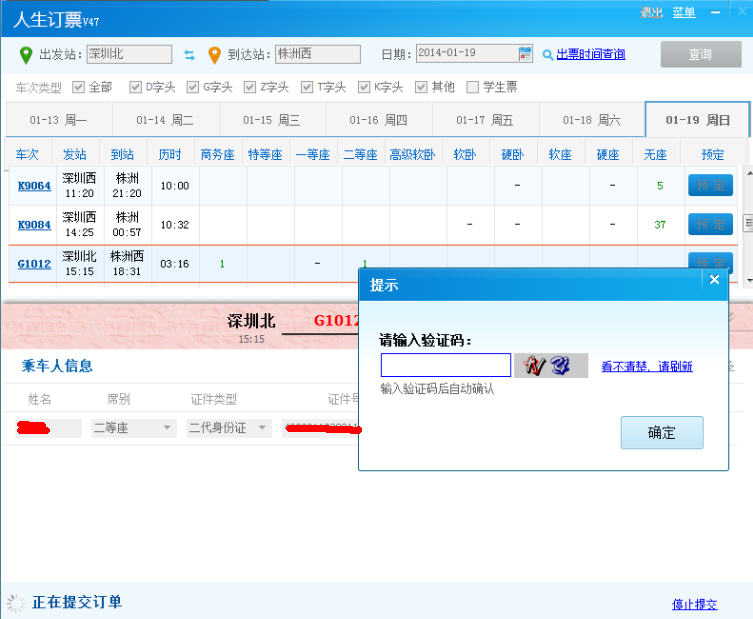Viewport: 753px width, 619px height.
Task: Open the 二等座 seat class dropdown
Action: tap(134, 428)
